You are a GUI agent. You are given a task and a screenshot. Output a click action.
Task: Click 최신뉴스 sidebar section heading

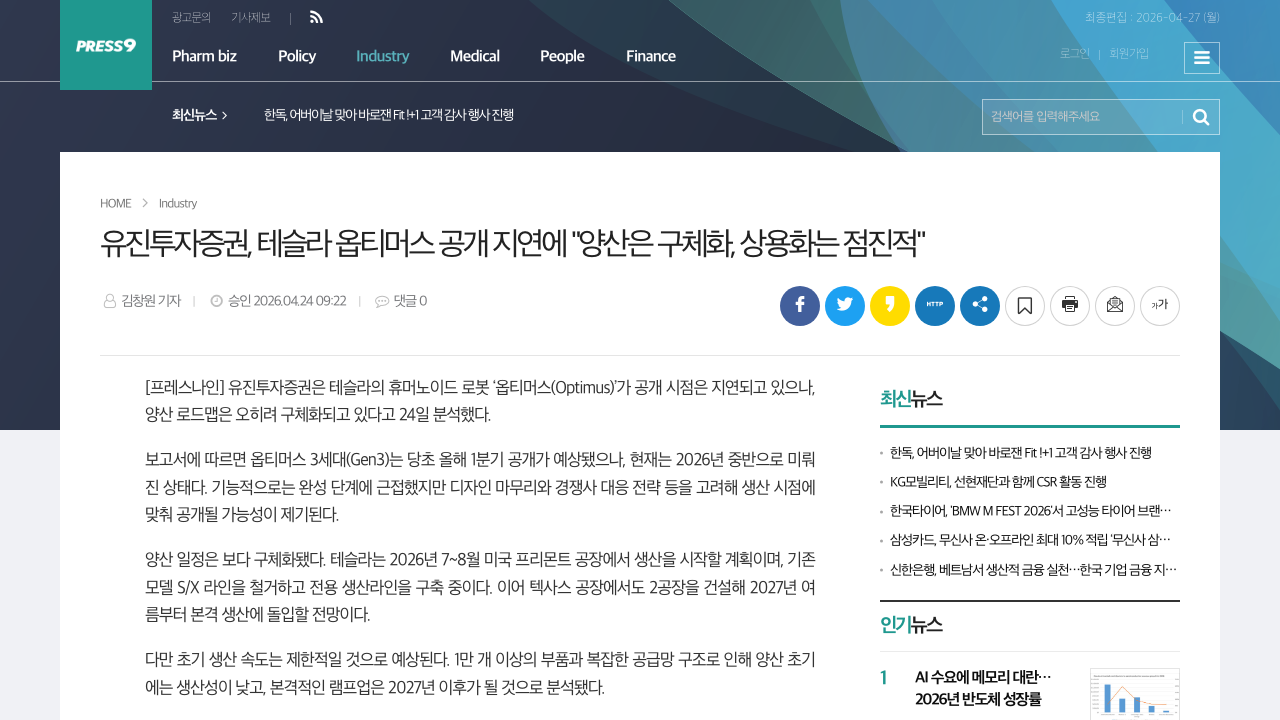tap(911, 399)
